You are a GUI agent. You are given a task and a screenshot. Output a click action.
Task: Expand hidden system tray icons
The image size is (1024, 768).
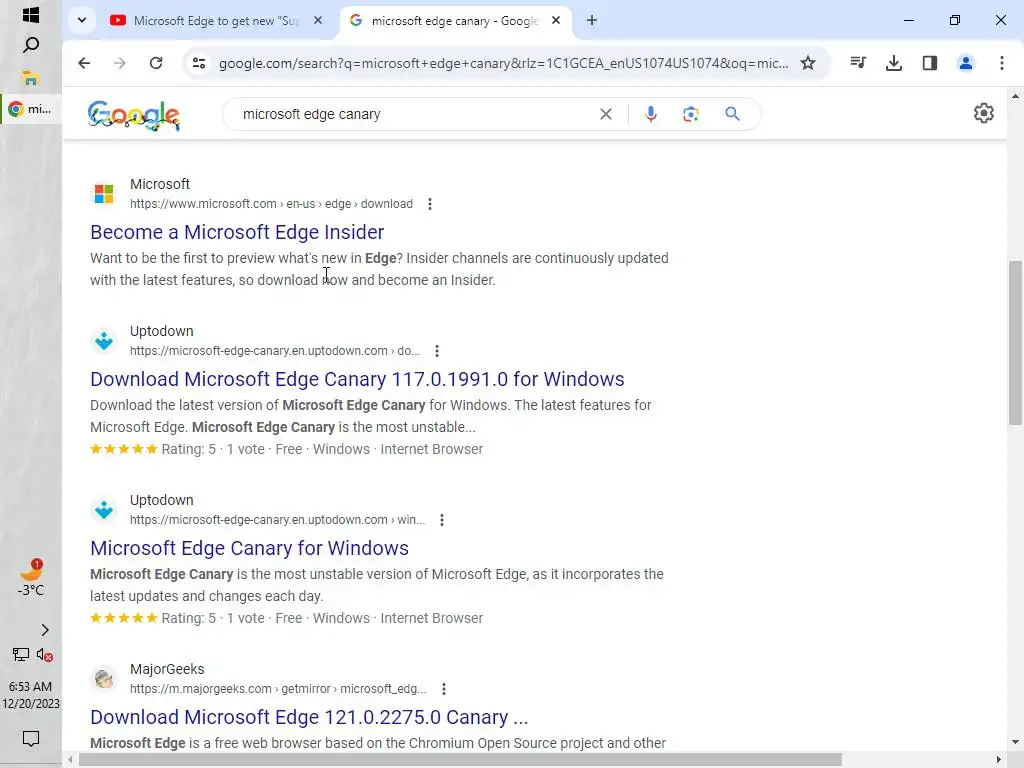pos(44,630)
